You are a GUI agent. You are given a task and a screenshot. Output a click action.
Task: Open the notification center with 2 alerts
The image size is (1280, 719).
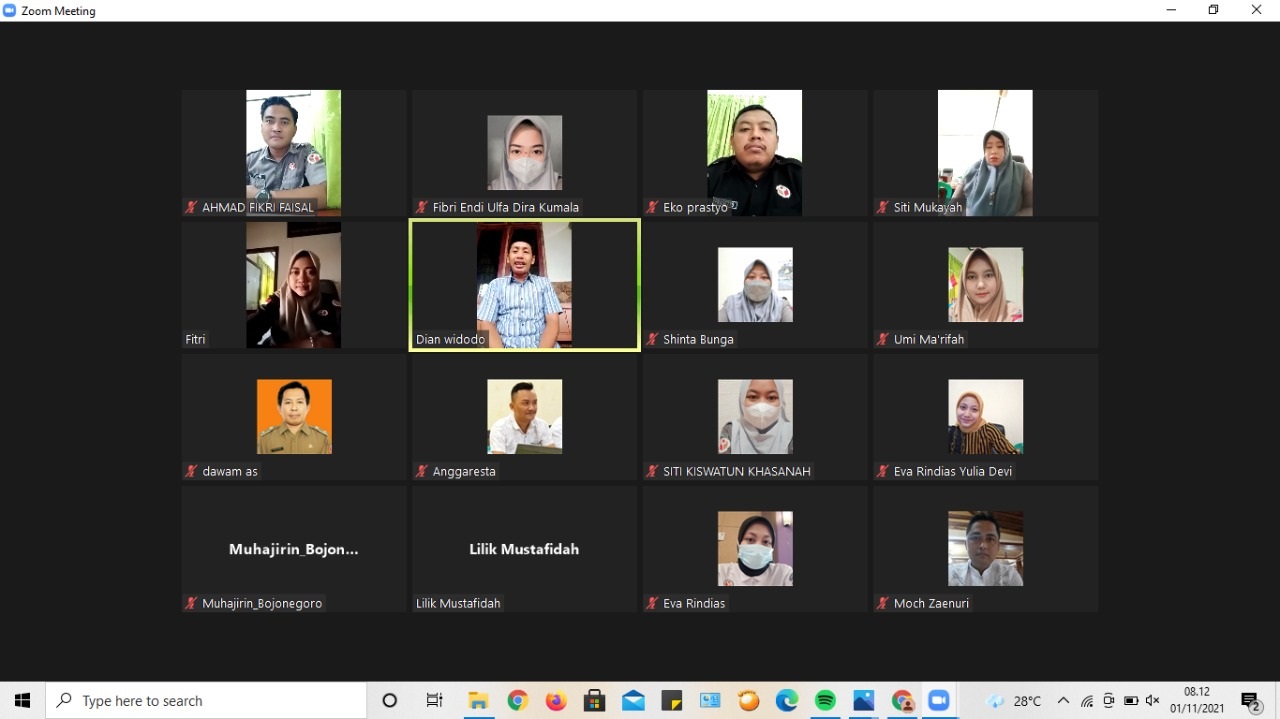pos(1250,701)
